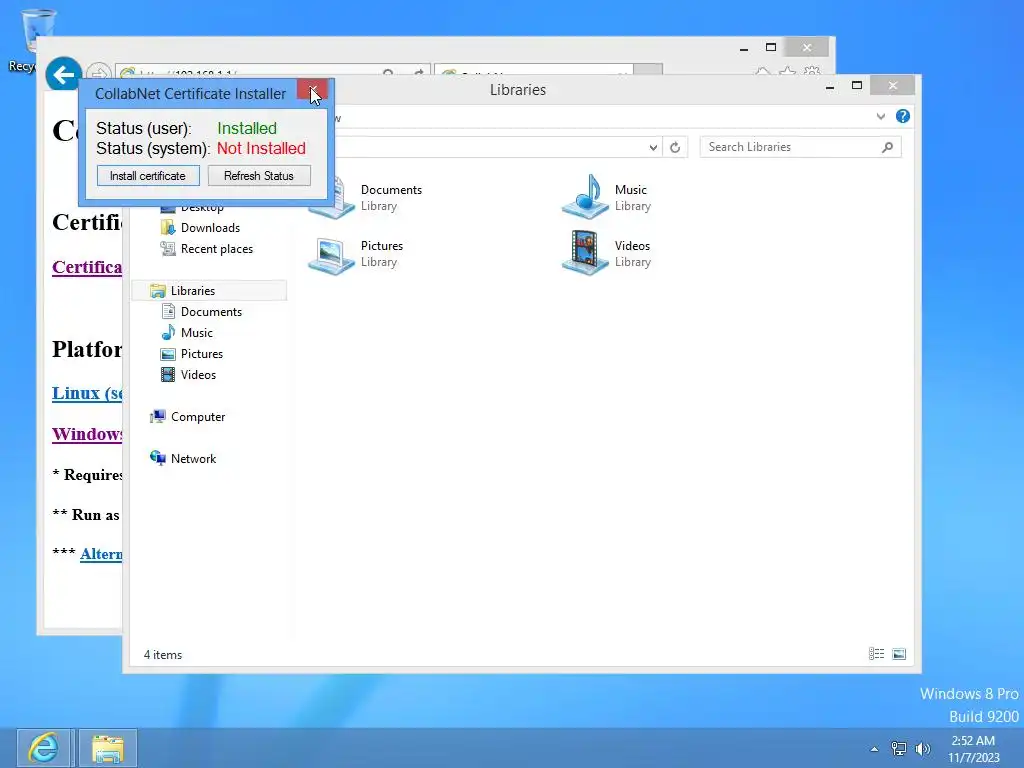Refresh the Libraries address bar

[675, 147]
